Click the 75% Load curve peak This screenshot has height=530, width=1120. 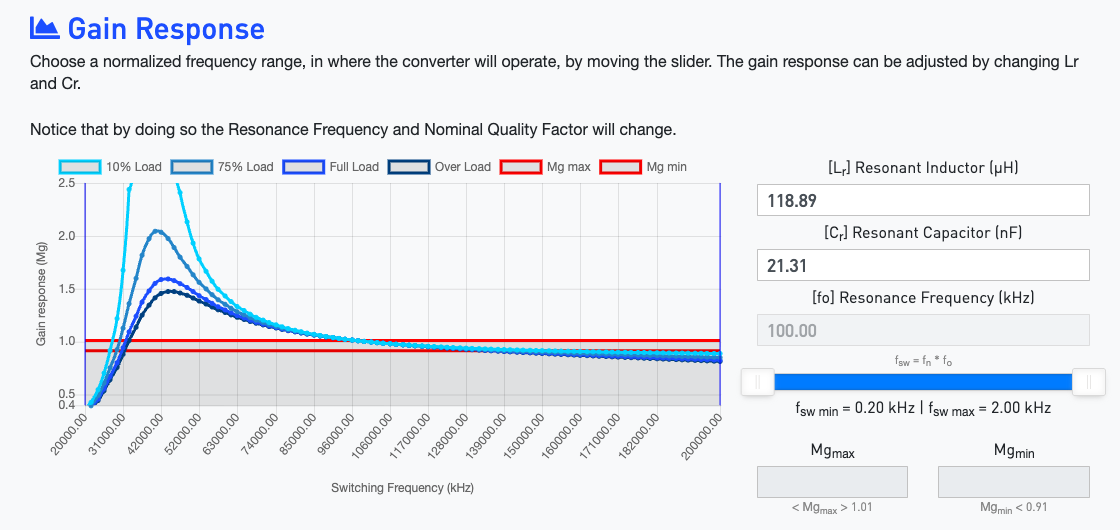[157, 231]
